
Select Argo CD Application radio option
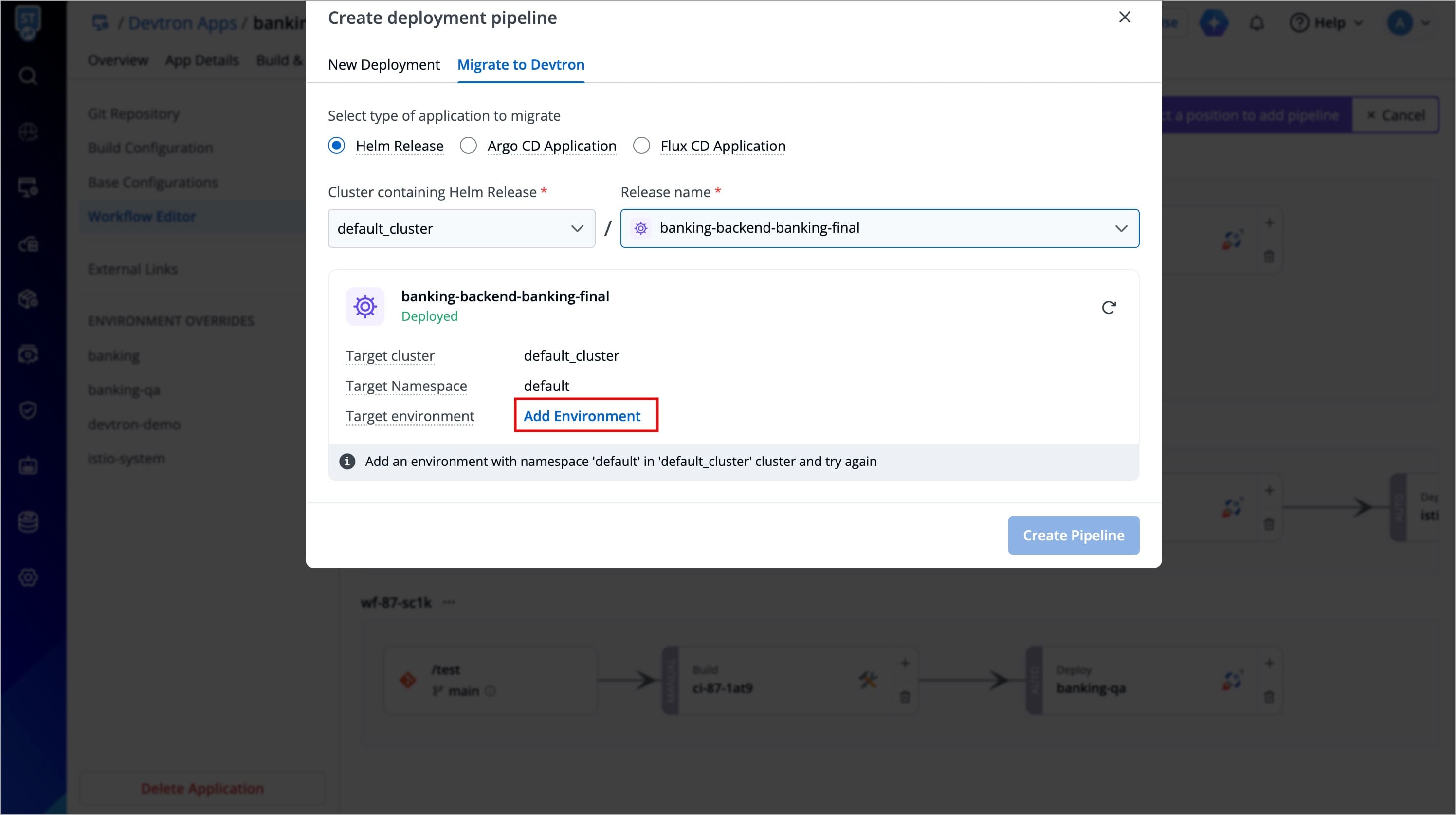coord(468,146)
